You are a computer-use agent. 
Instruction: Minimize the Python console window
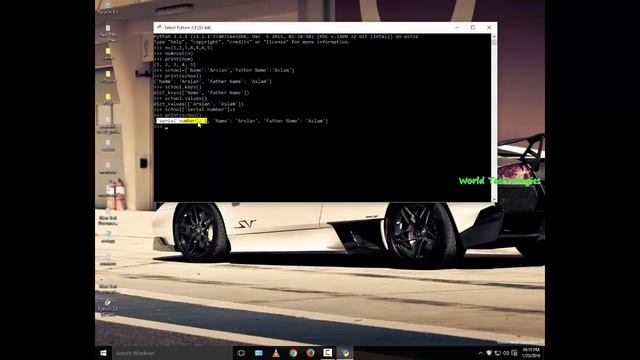click(457, 27)
